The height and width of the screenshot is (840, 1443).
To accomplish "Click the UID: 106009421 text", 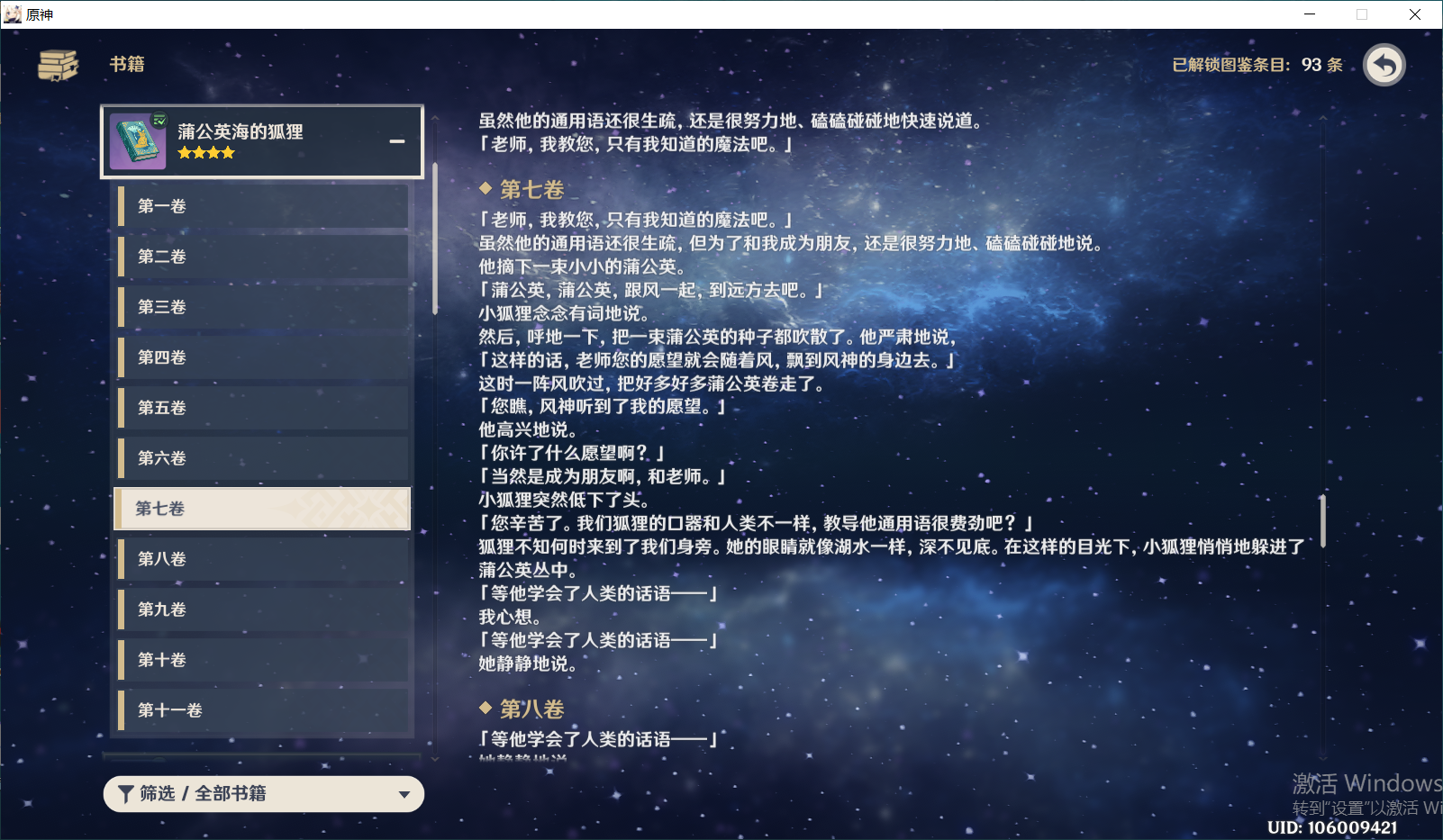I will [x=1332, y=827].
